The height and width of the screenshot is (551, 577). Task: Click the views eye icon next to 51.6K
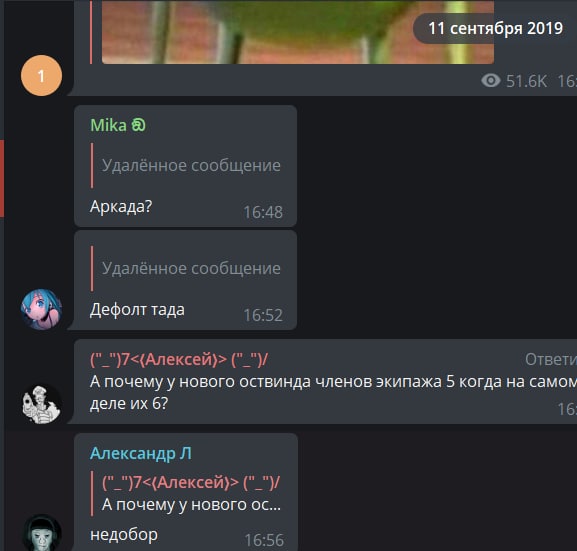coord(491,81)
